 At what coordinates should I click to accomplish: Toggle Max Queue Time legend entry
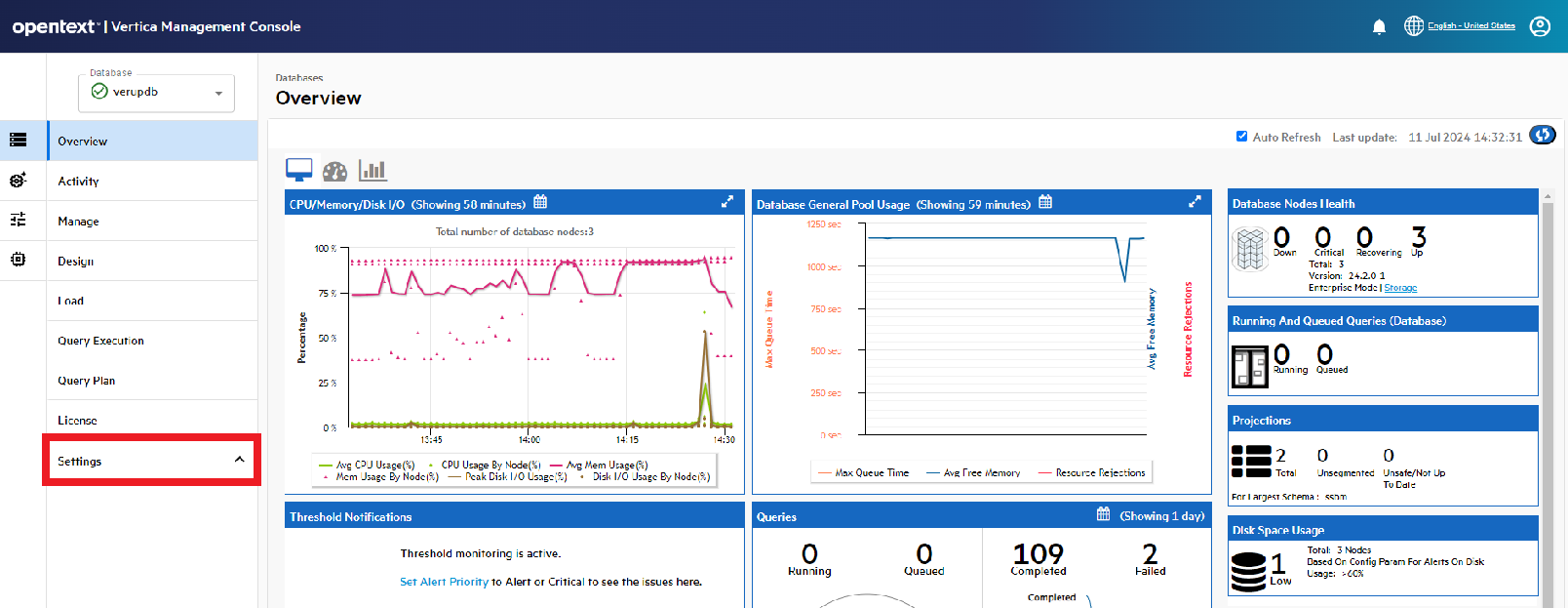tap(863, 473)
